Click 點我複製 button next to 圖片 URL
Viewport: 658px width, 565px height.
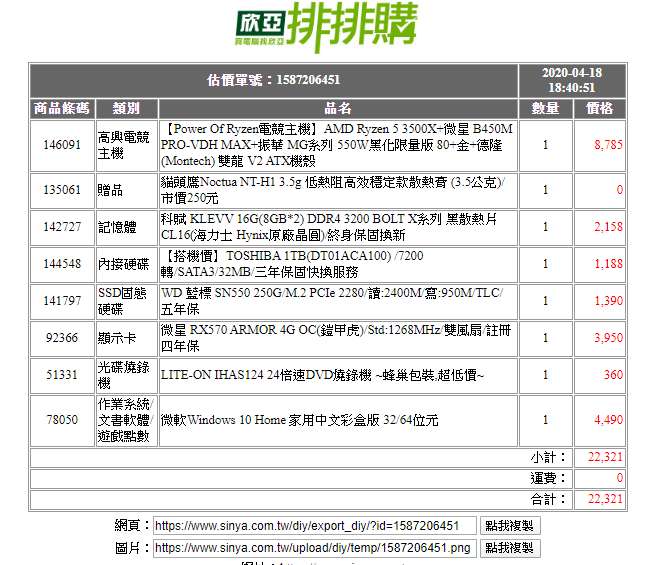coord(510,548)
